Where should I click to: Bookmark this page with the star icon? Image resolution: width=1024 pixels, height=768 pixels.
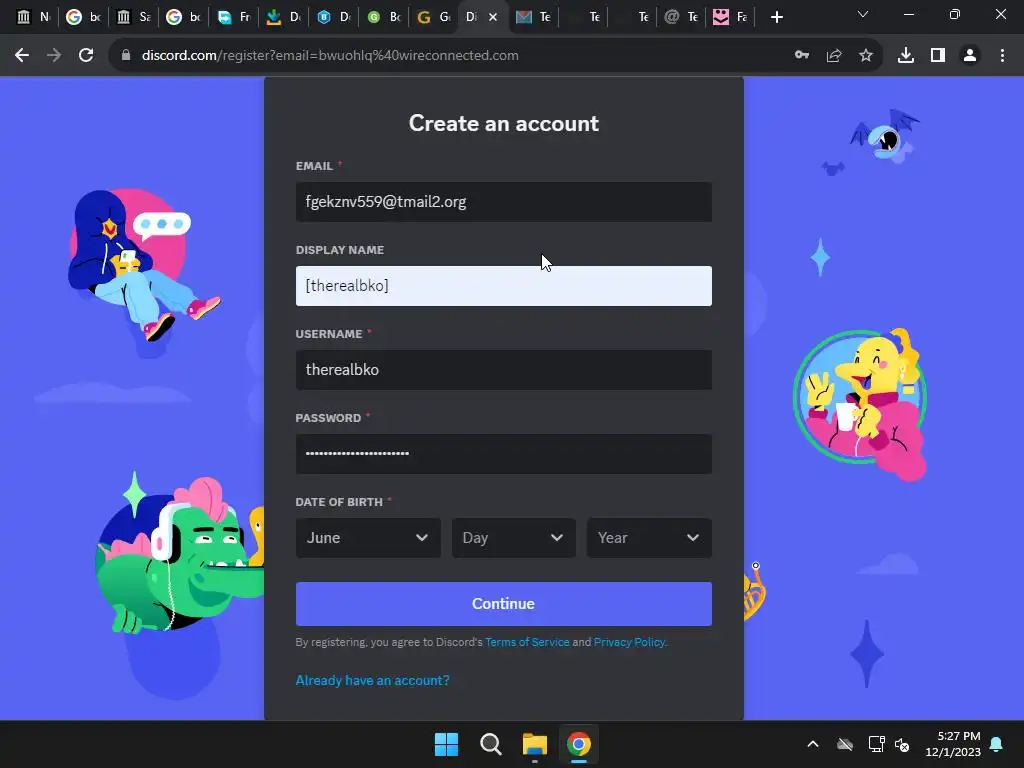[866, 56]
